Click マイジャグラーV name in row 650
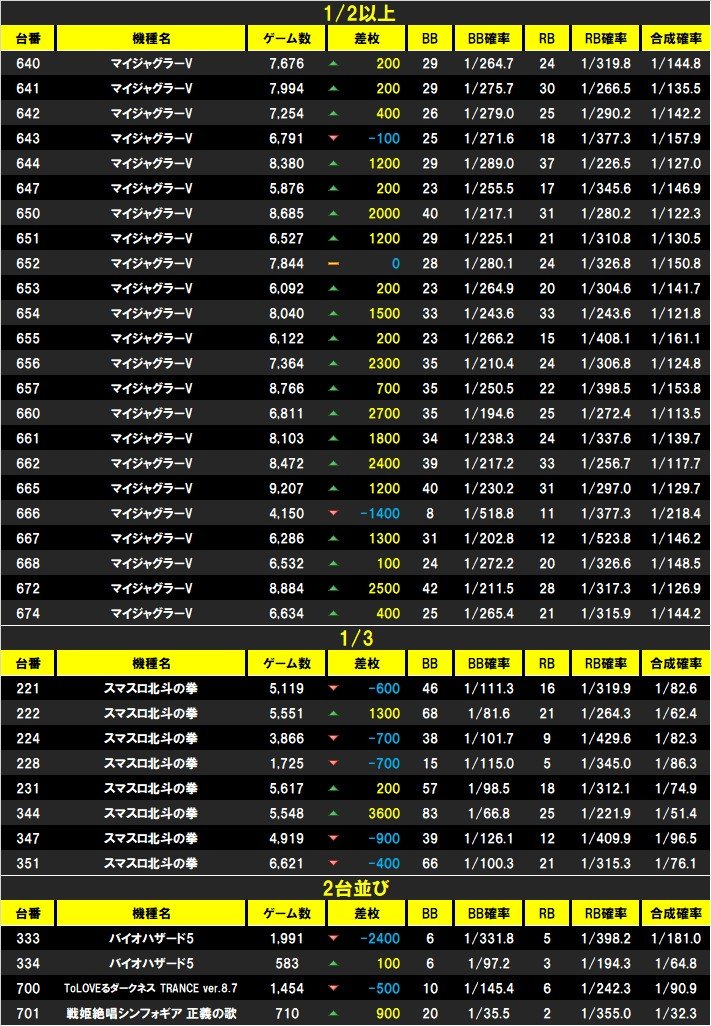 tap(151, 213)
